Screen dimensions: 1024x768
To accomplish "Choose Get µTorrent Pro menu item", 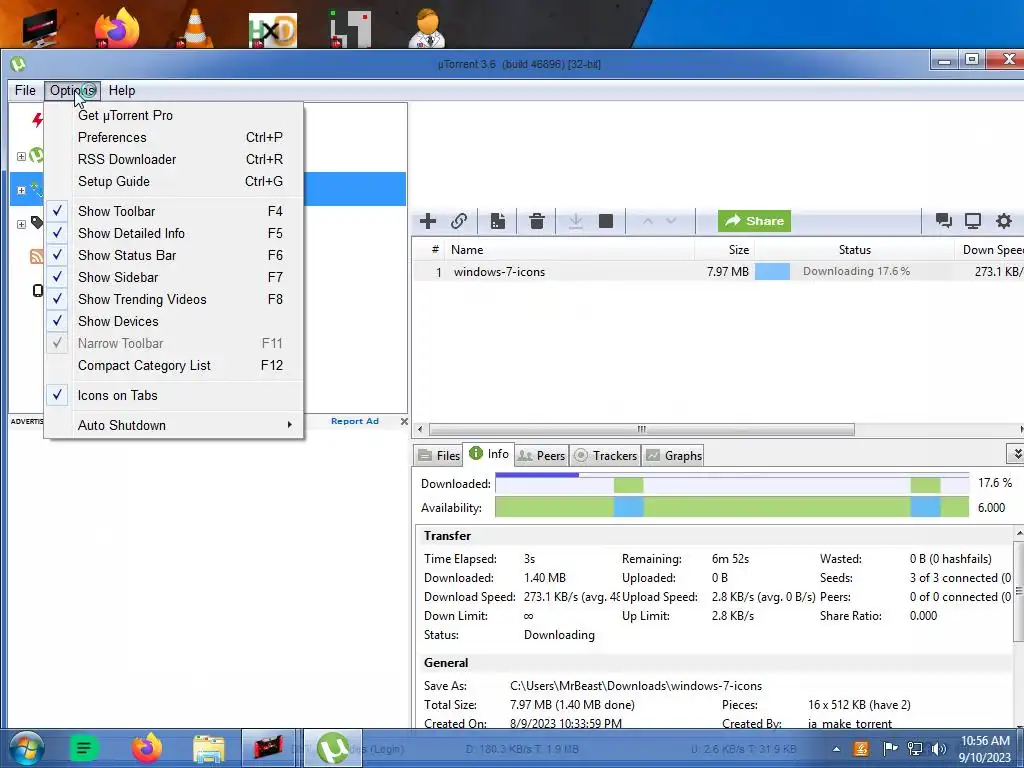I will tap(174, 115).
